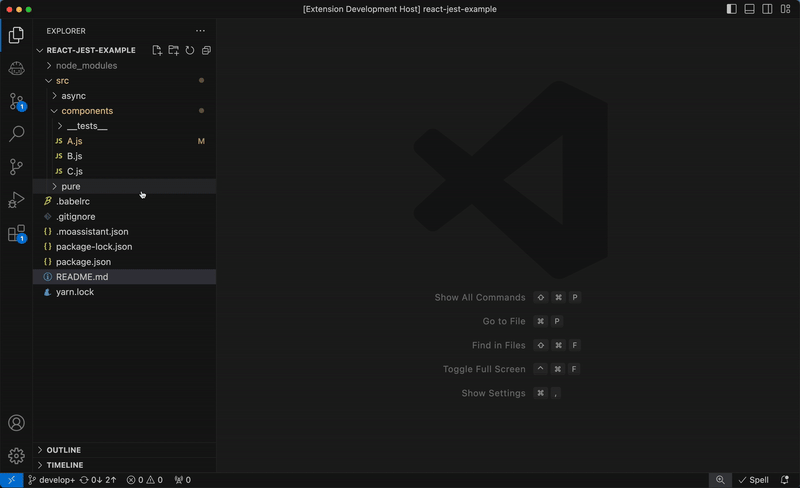Open the .babelrc file
The height and width of the screenshot is (488, 800).
[x=124, y=201]
